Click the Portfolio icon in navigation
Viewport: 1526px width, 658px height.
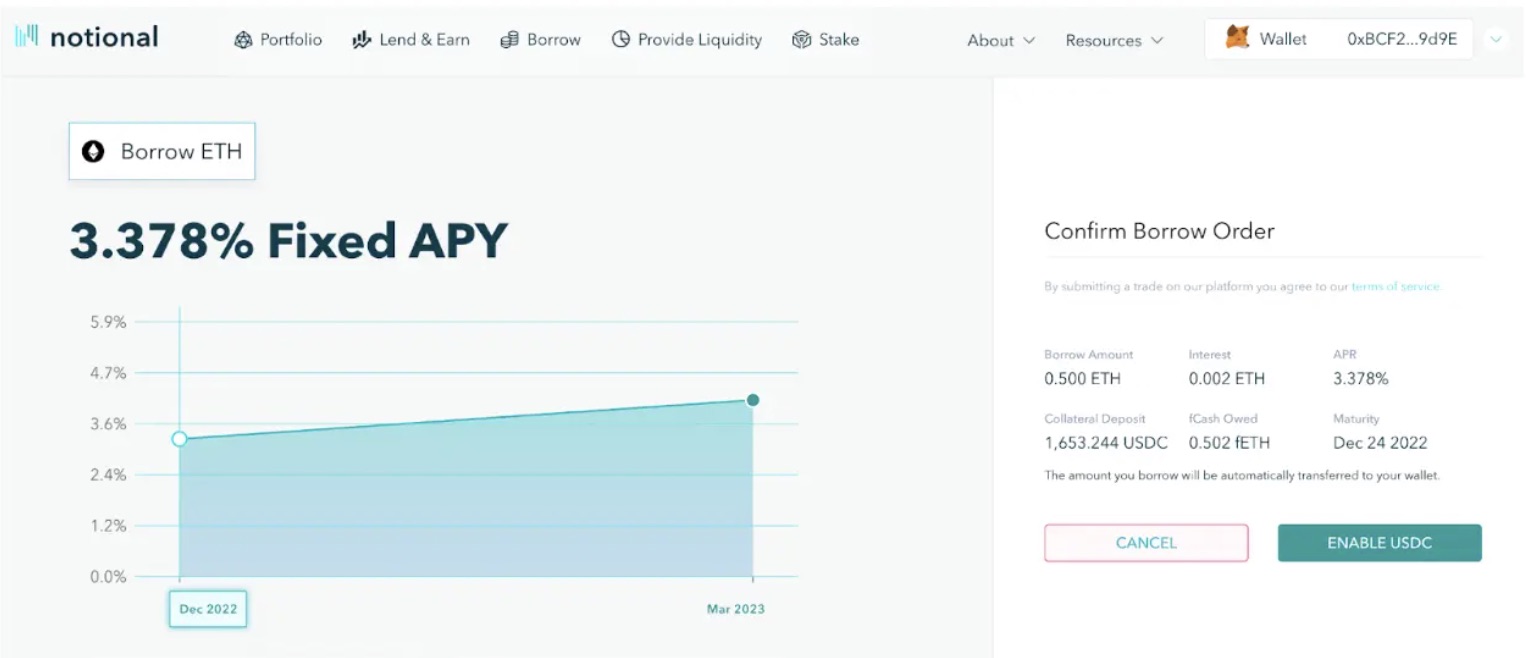click(243, 40)
